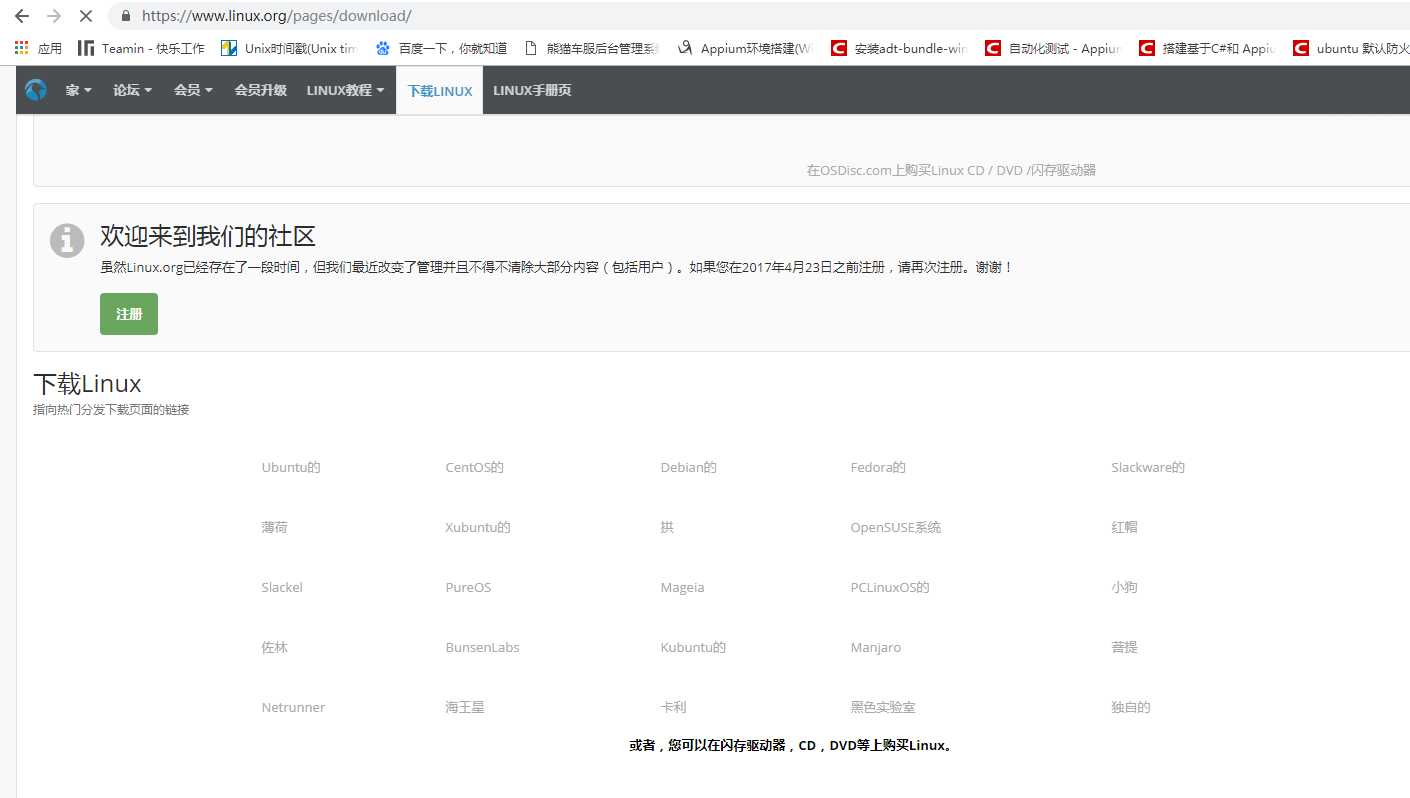Open the Appium环境搭建 bookmark
1410x798 pixels.
click(x=746, y=48)
